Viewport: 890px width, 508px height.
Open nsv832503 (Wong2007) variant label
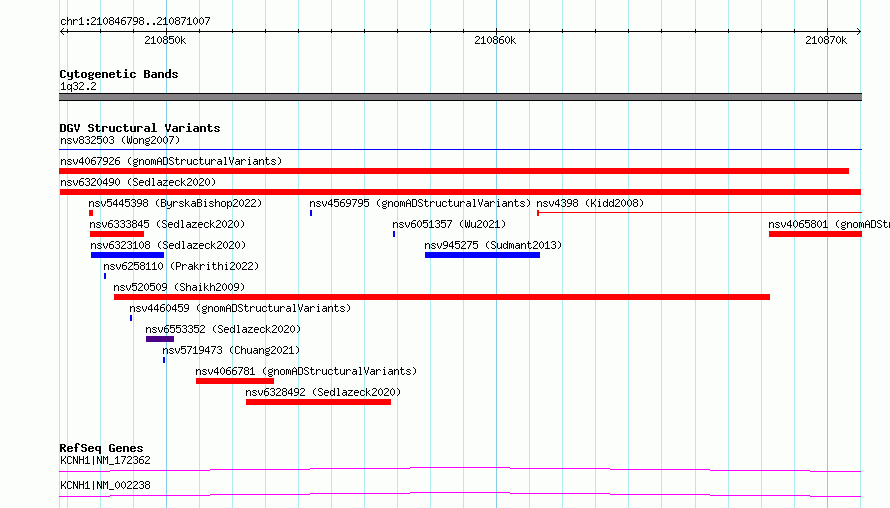tap(120, 140)
